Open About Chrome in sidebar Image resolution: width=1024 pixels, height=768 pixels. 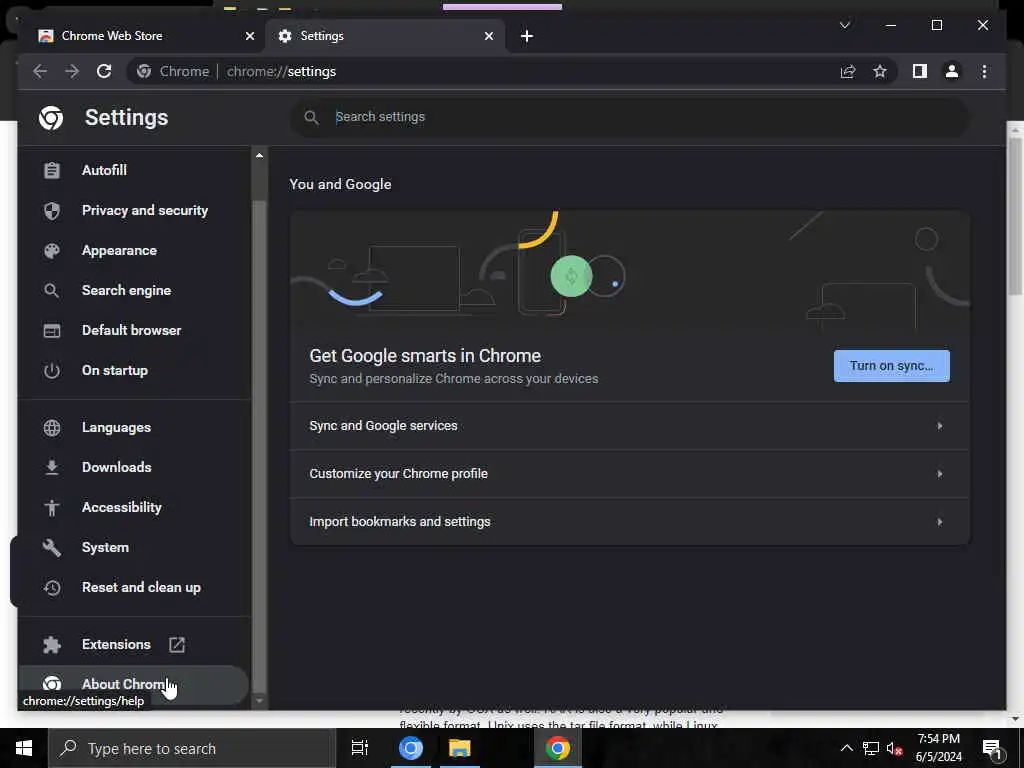click(x=134, y=684)
